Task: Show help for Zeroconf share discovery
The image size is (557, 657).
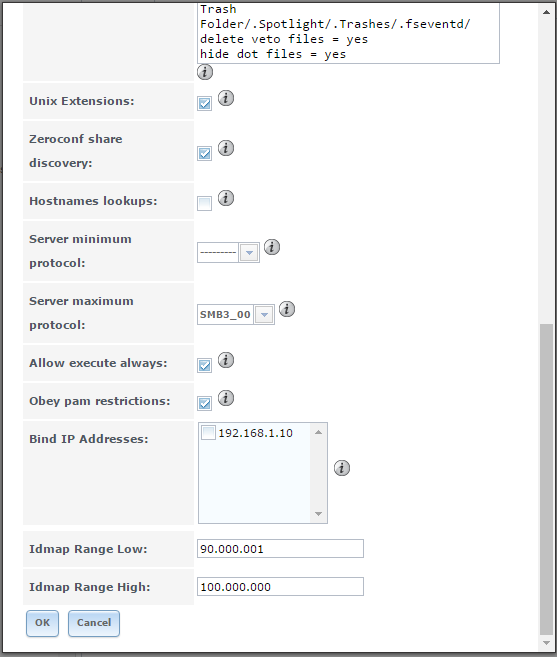Action: click(x=226, y=148)
